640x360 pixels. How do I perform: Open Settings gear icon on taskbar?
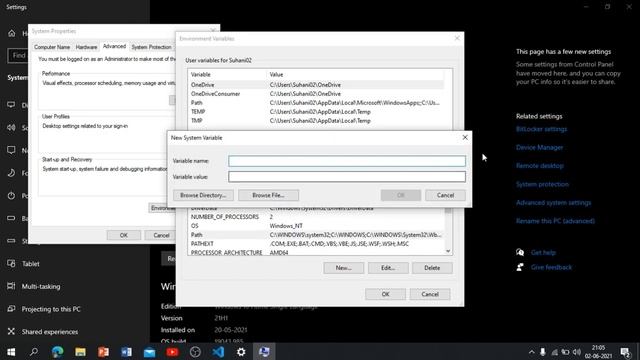[241, 352]
